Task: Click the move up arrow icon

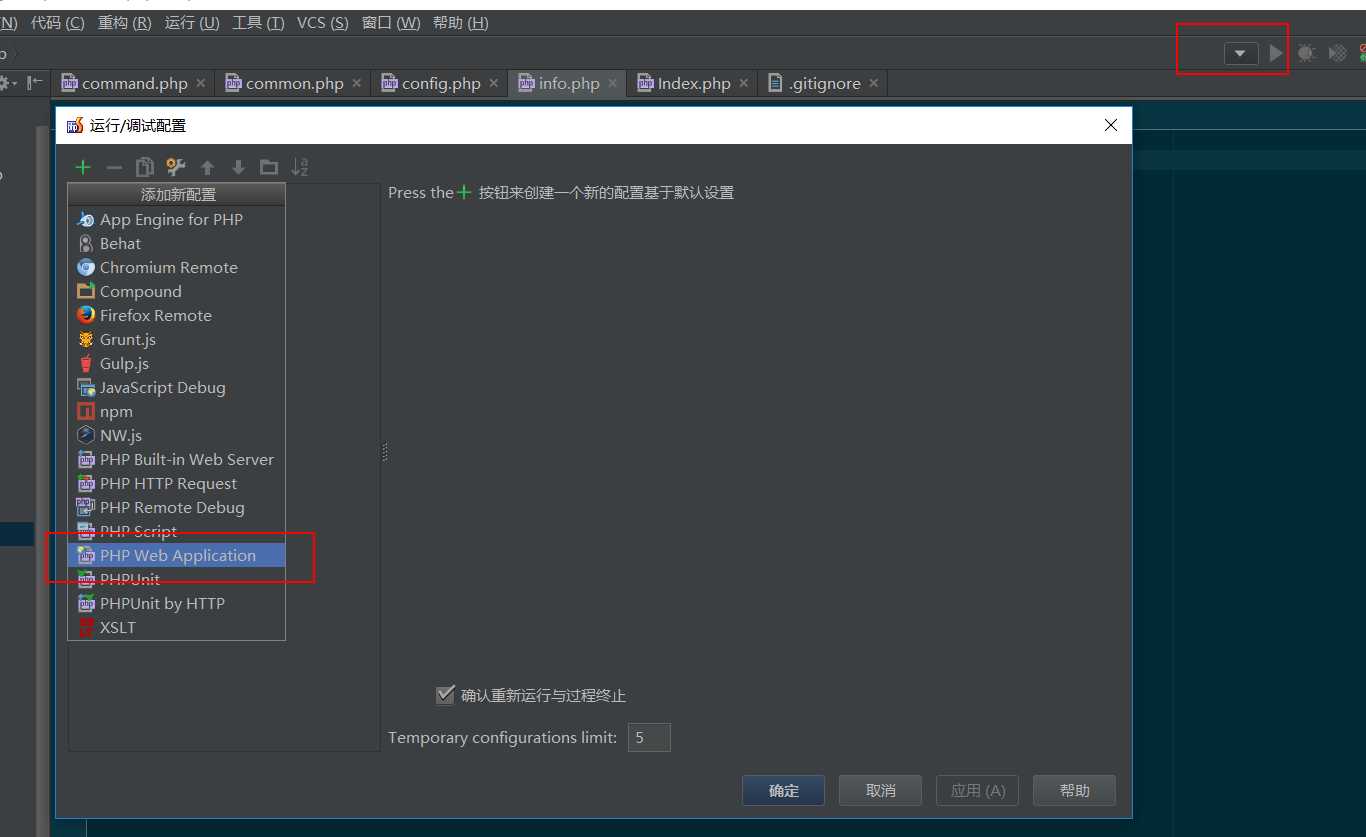Action: tap(207, 167)
